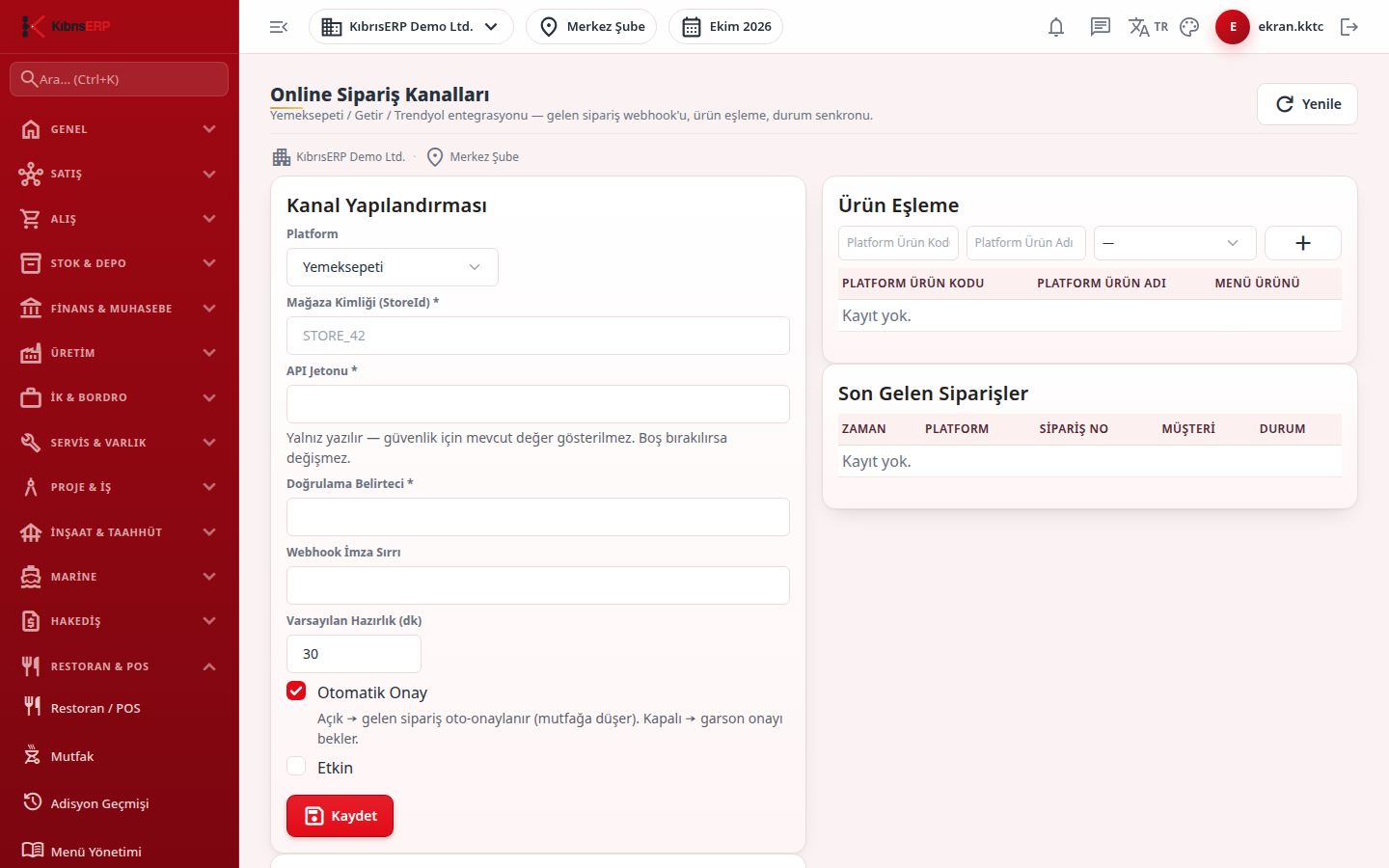Enable the Etkin checkbox
This screenshot has width=1389, height=868.
[x=296, y=766]
